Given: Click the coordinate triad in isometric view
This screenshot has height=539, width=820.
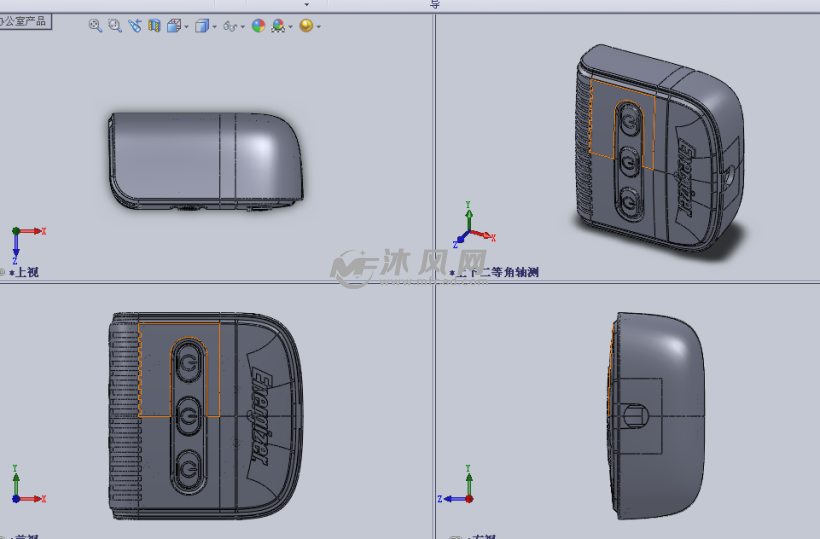Looking at the screenshot, I should pyautogui.click(x=473, y=225).
